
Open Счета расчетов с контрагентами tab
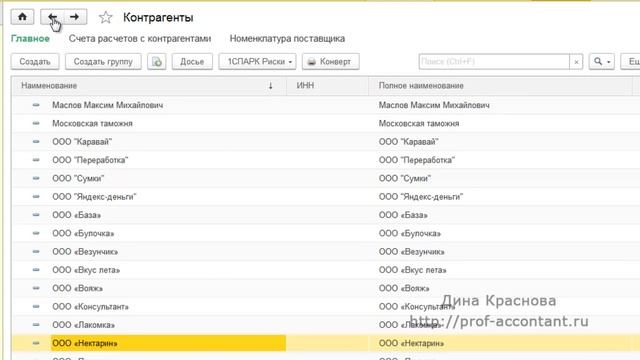click(140, 38)
